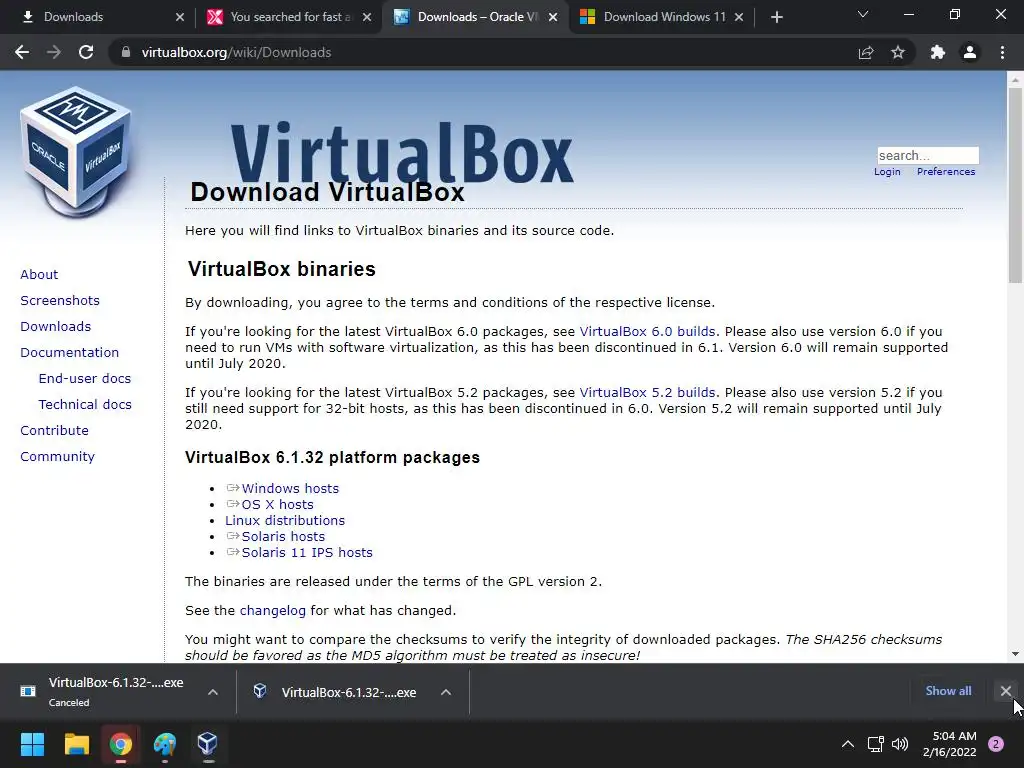
Task: Close the Download Windows 11 tab
Action: pos(739,17)
